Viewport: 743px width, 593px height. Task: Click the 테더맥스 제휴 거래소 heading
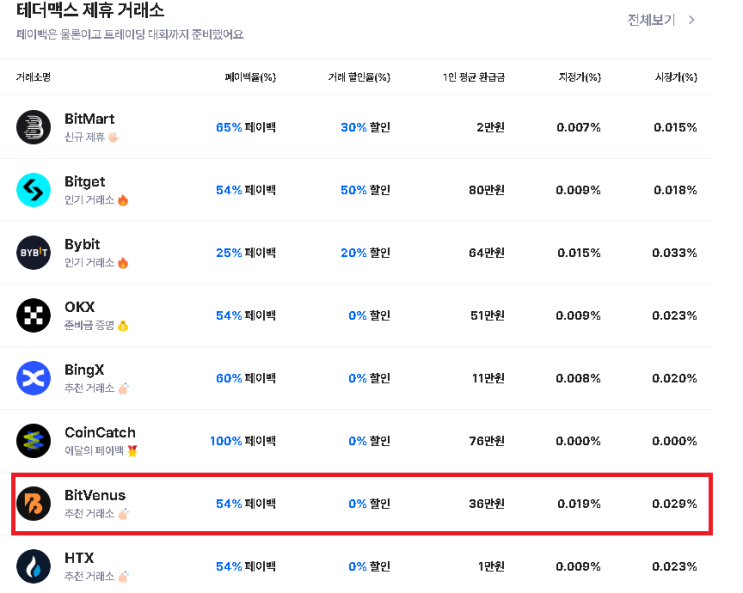[90, 10]
